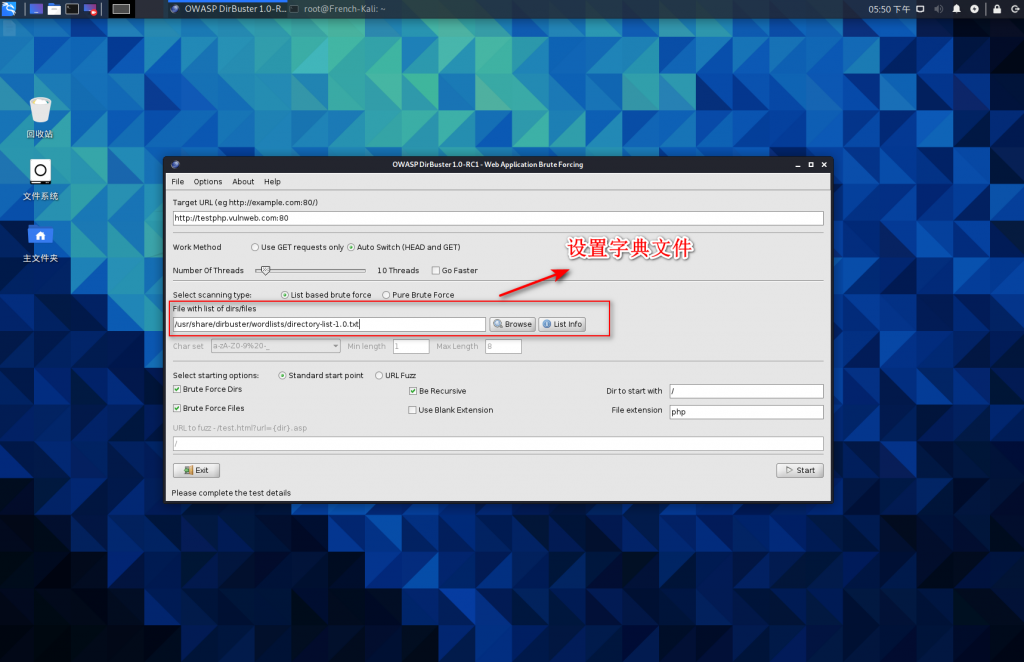Open the trash (回收站) desktop icon

pyautogui.click(x=40, y=118)
